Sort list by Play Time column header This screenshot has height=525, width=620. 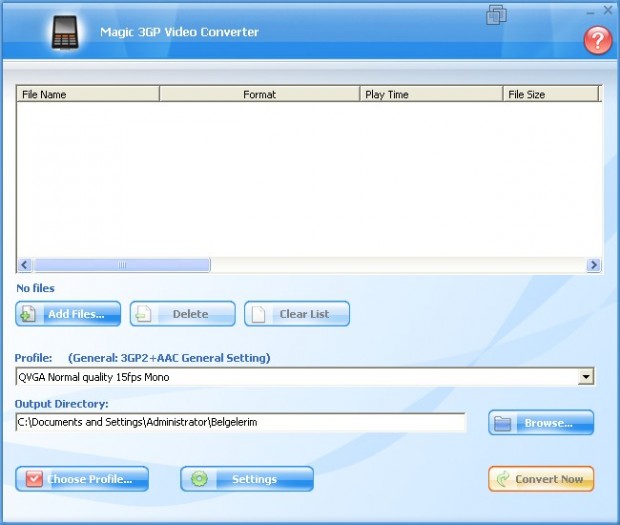click(x=431, y=94)
